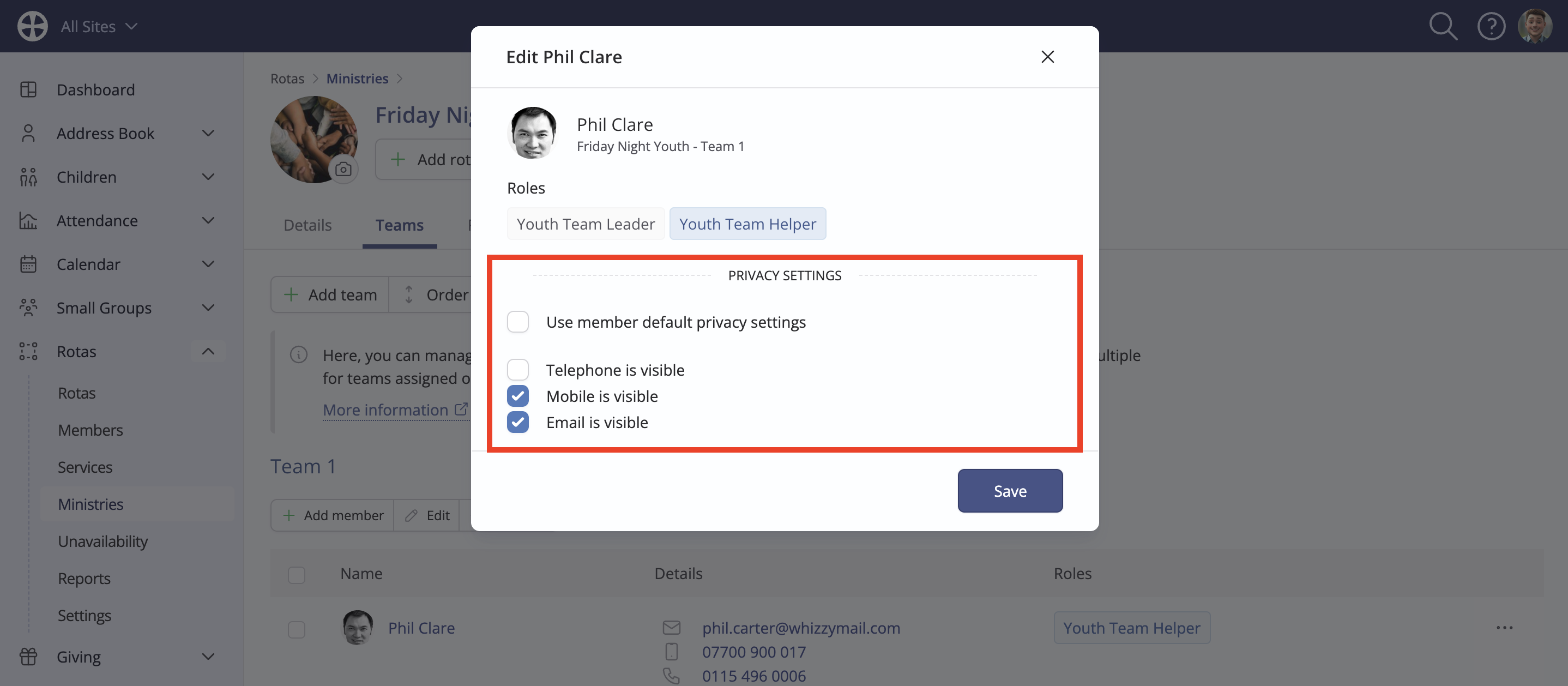Open the search magnifier icon
Viewport: 1568px width, 686px height.
click(1443, 26)
